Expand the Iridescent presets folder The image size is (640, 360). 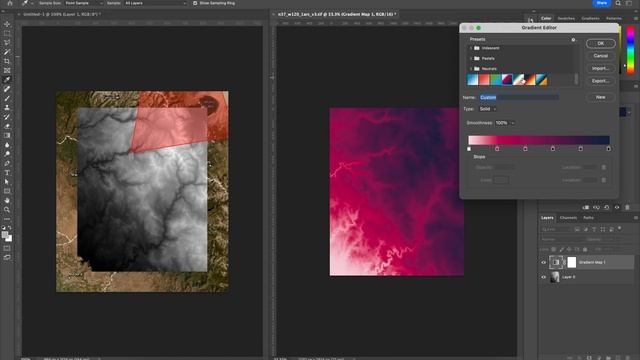(x=471, y=48)
